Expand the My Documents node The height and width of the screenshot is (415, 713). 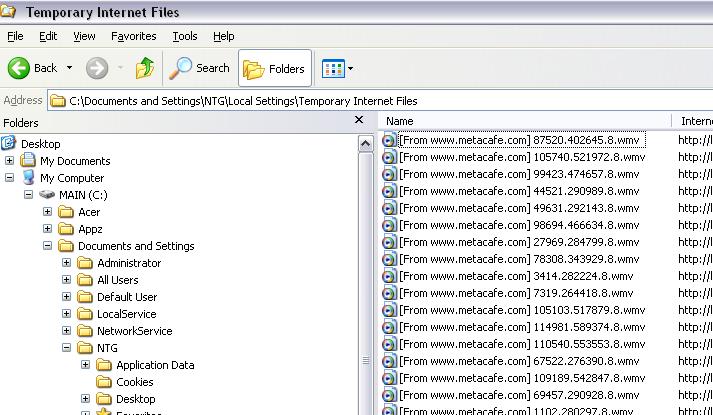coord(9,160)
